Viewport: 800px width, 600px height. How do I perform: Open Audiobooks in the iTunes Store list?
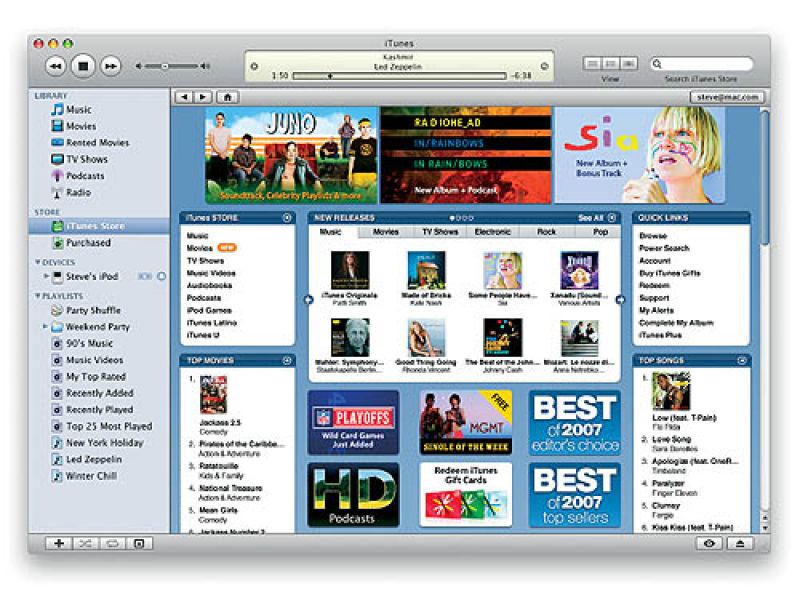click(209, 286)
